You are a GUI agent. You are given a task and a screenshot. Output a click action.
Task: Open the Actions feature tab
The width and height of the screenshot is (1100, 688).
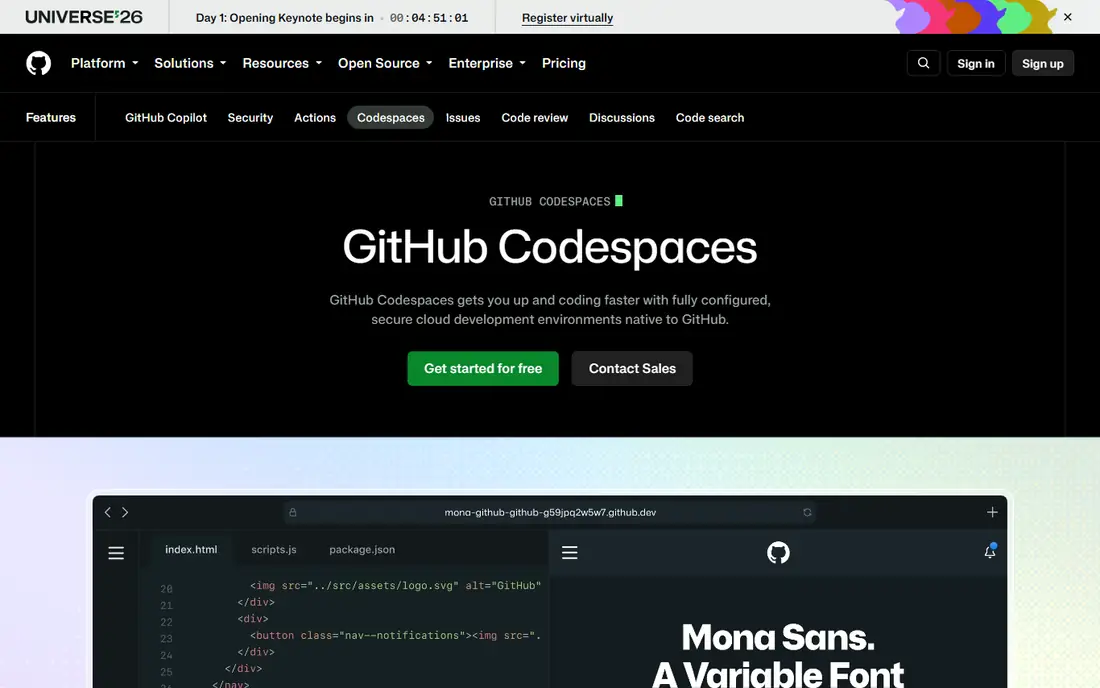pos(315,118)
